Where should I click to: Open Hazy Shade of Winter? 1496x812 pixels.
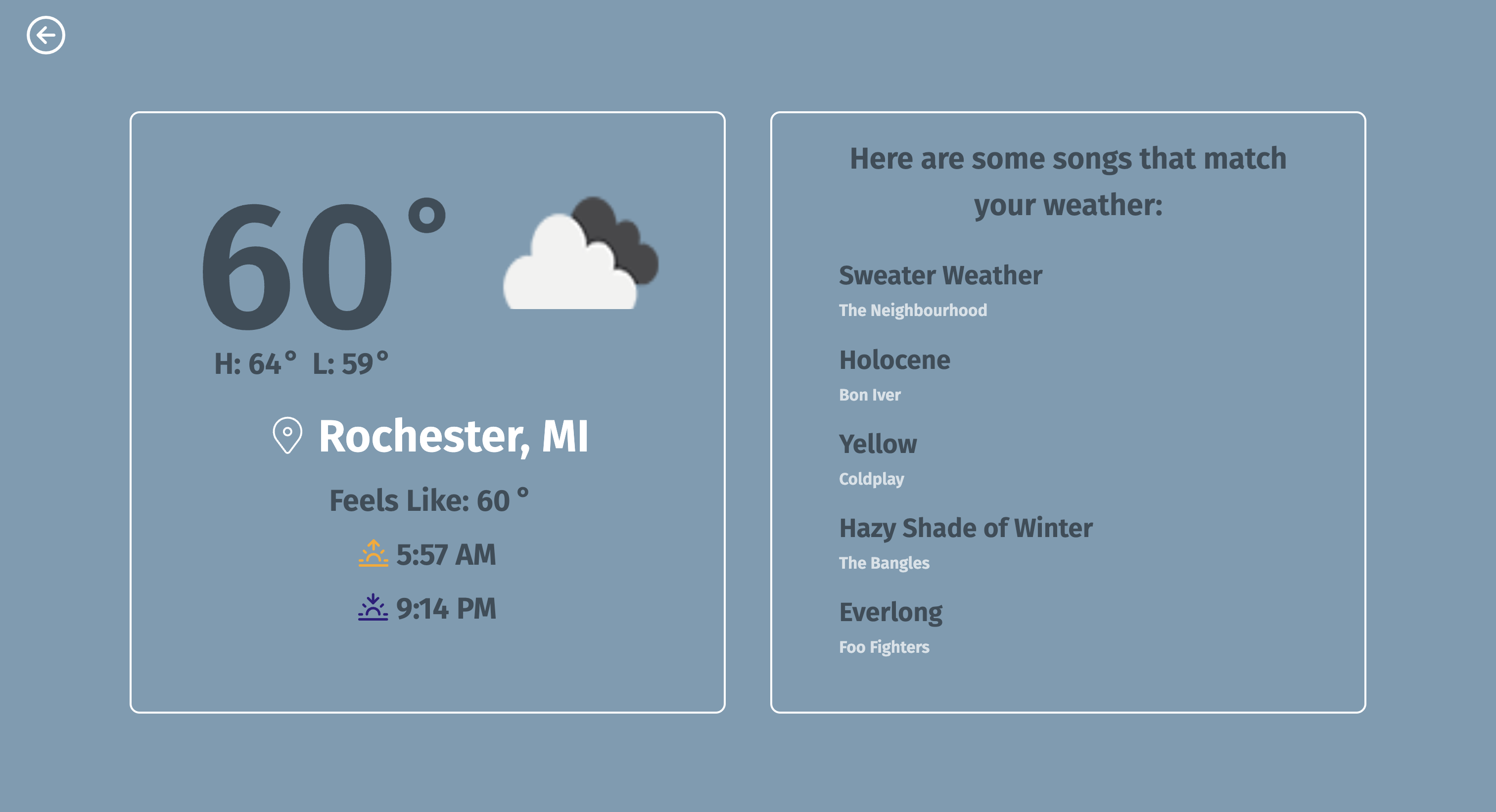tap(965, 528)
